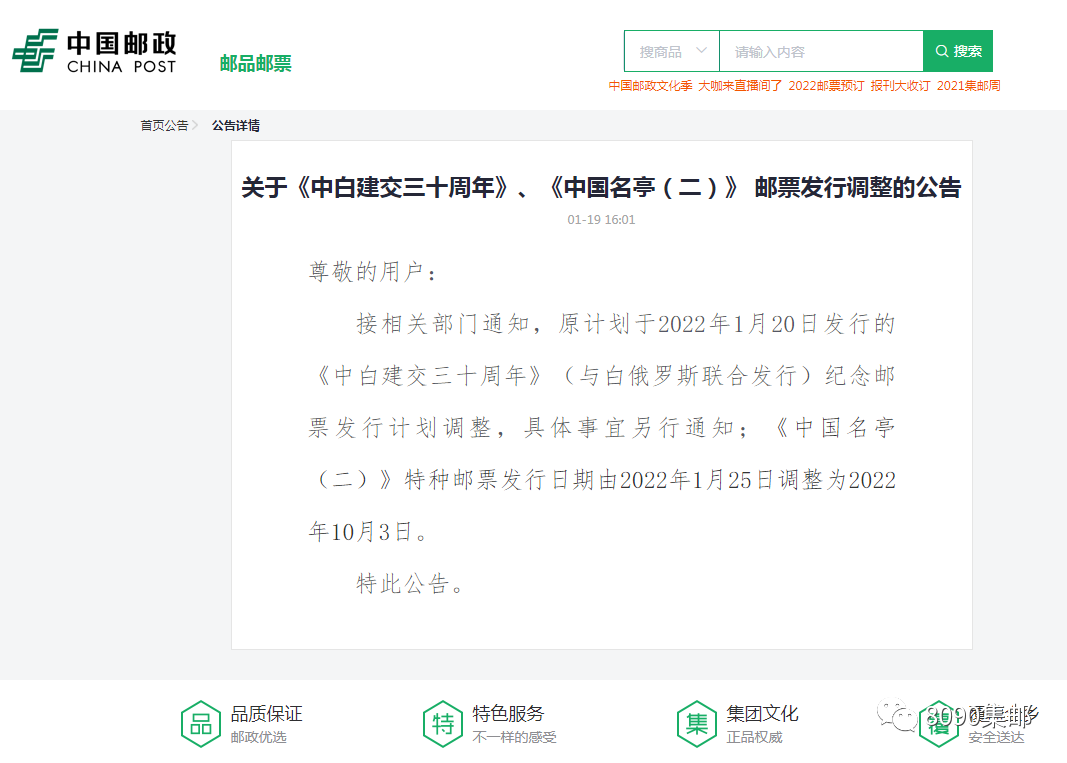The height and width of the screenshot is (763, 1067).
Task: Click the 特色服务 footer label
Action: [x=508, y=713]
